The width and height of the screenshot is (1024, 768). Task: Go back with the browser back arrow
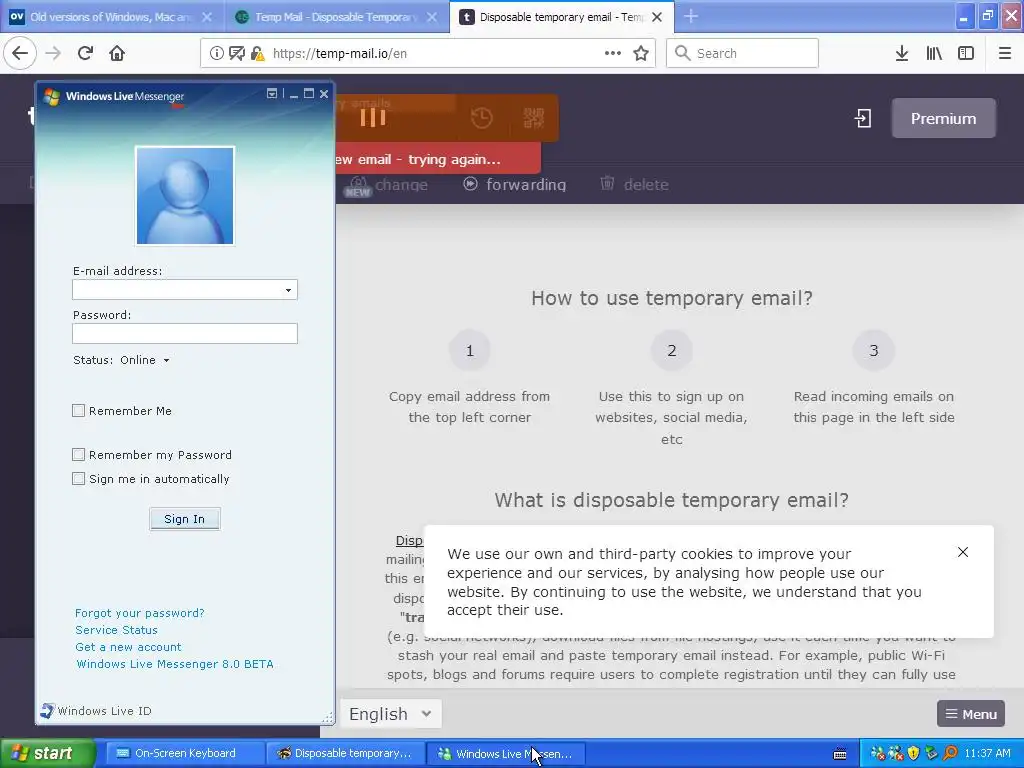click(20, 53)
